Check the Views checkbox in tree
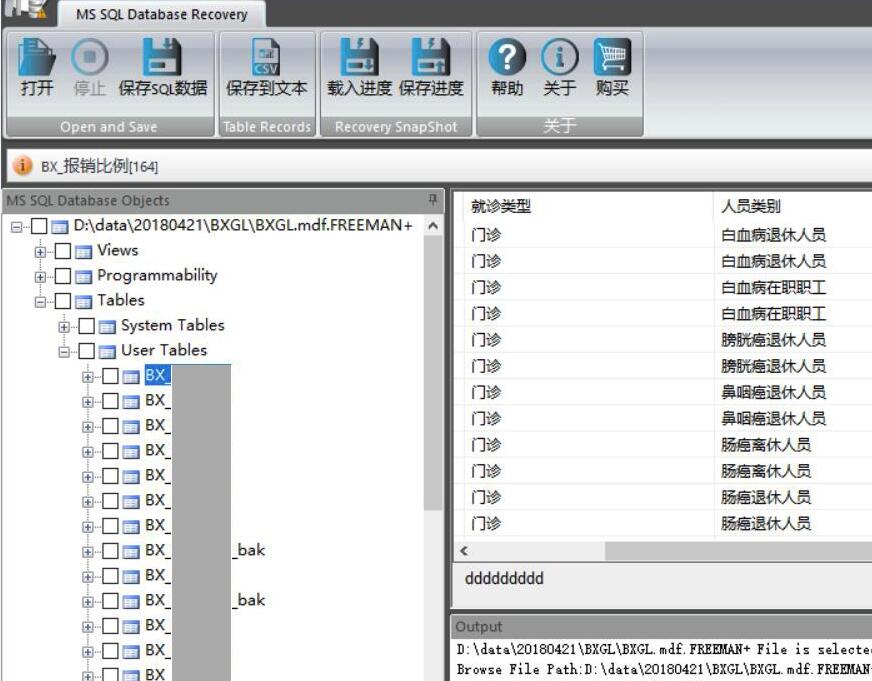872x681 pixels. (x=63, y=251)
